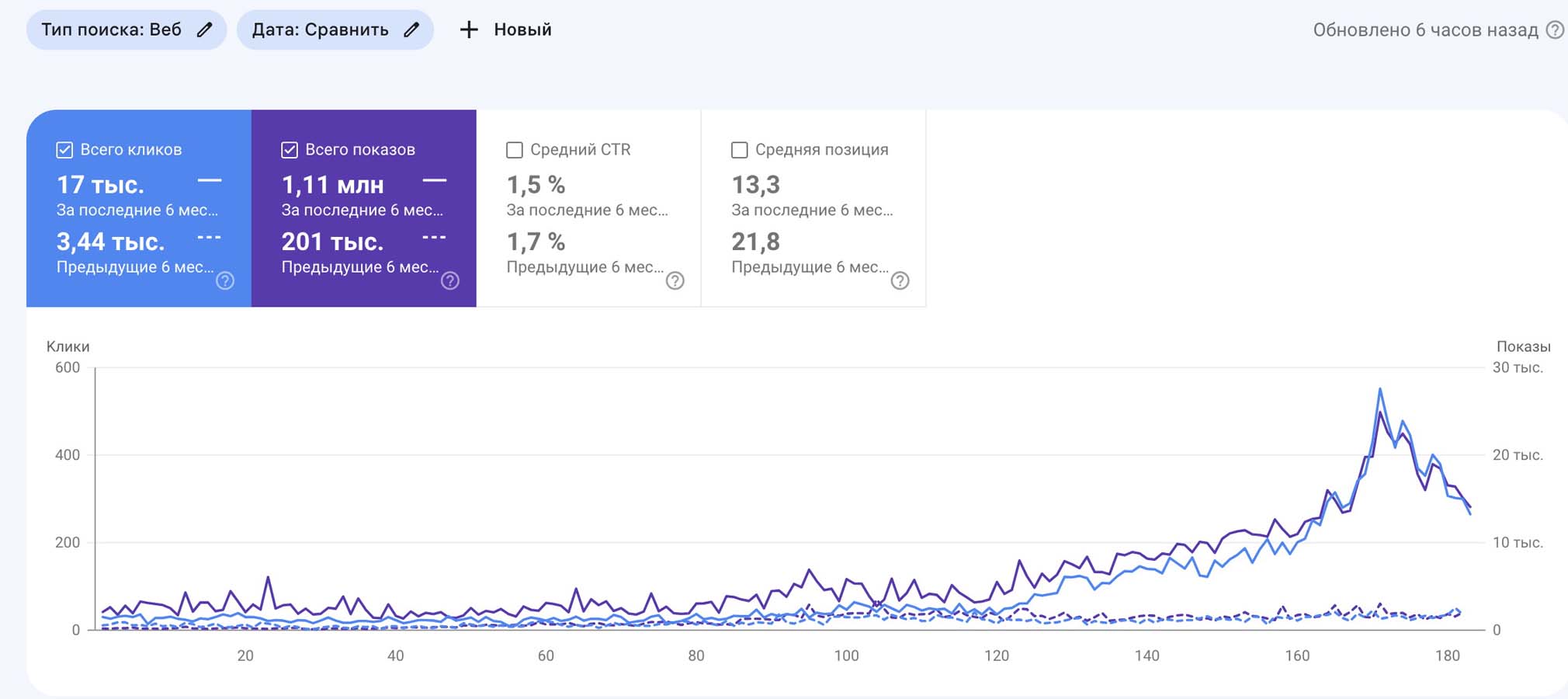Screen dimensions: 1568x699
Task: Open help icon in average position card
Action: 900,280
